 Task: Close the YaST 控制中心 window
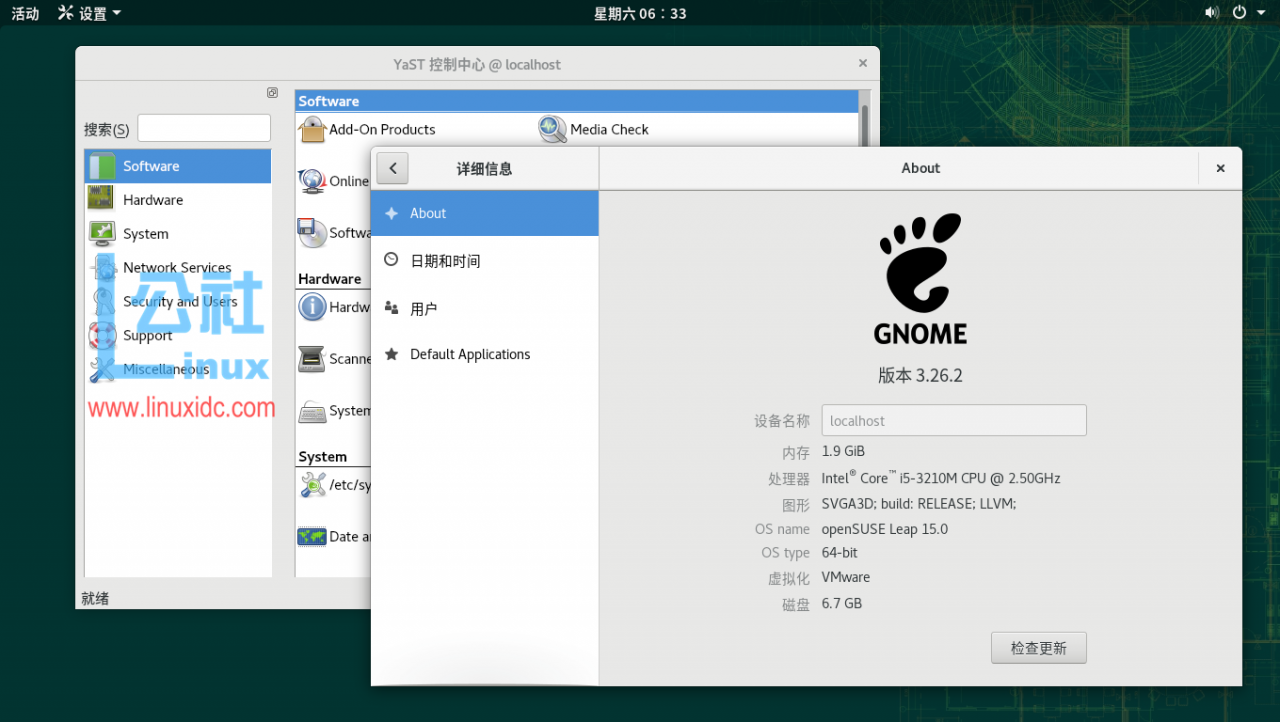863,63
